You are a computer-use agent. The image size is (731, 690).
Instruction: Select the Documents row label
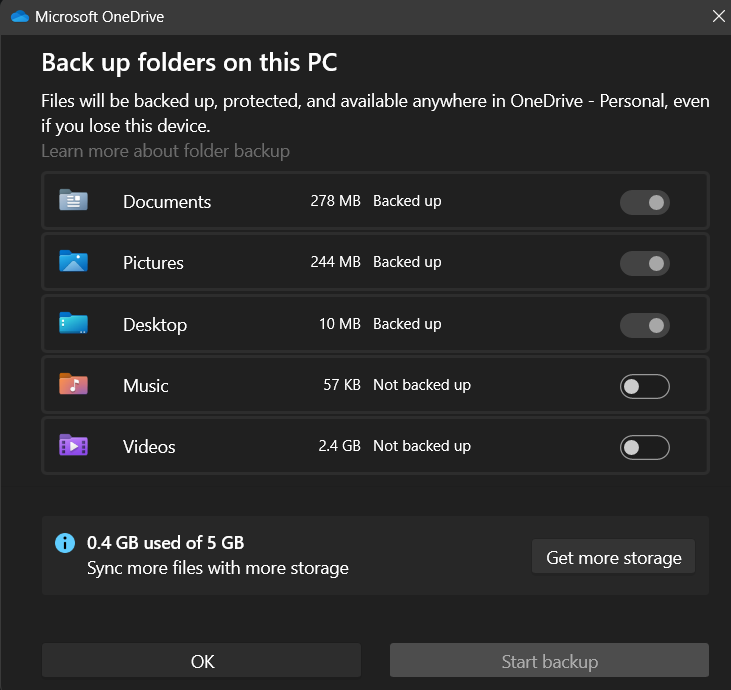click(167, 202)
